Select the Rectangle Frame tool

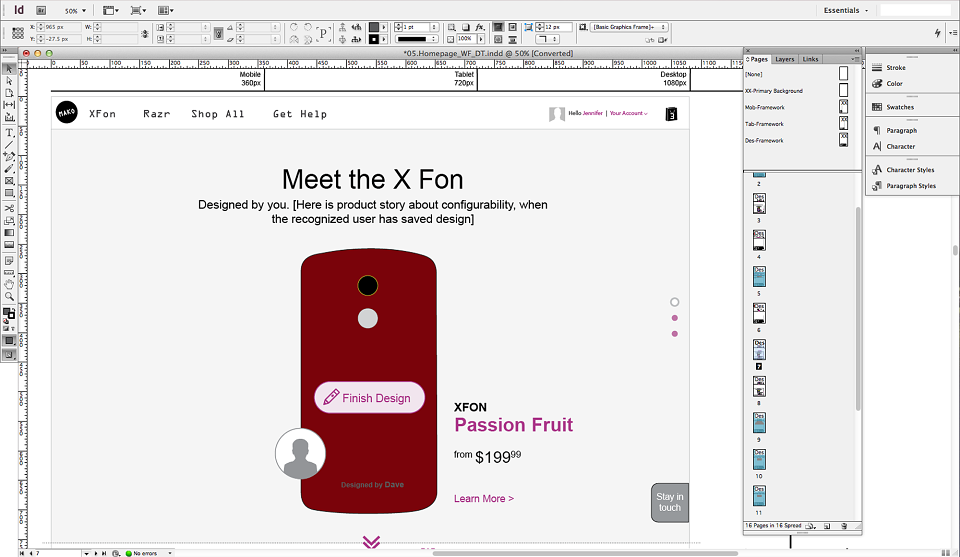pyautogui.click(x=9, y=181)
